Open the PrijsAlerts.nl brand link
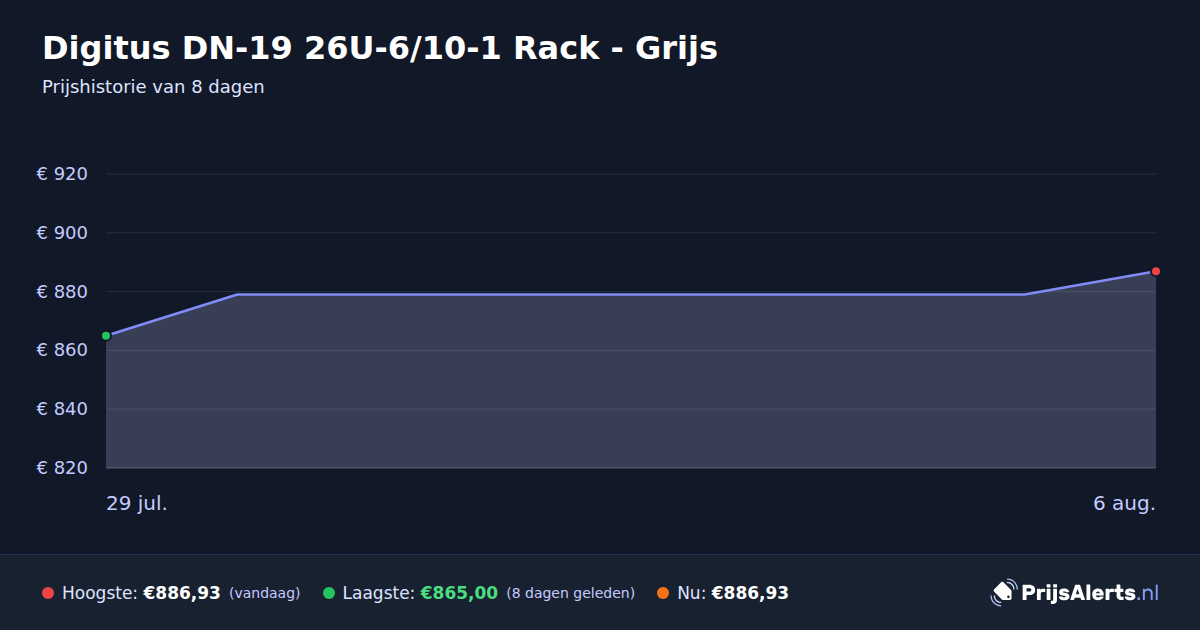 point(1075,592)
